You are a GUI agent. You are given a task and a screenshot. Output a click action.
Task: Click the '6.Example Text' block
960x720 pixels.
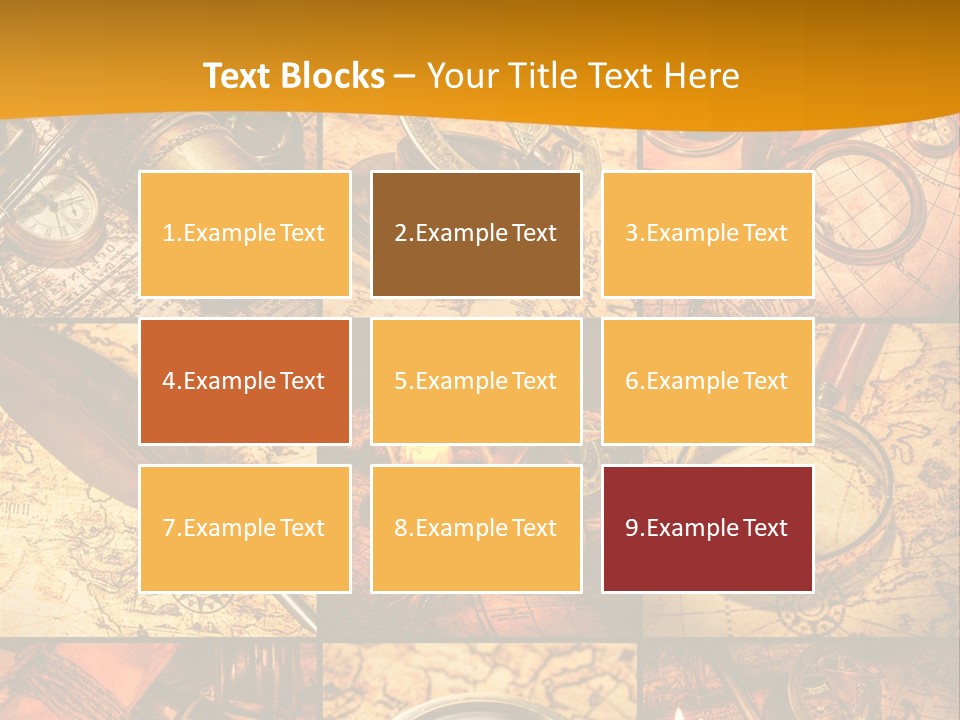[x=708, y=381]
